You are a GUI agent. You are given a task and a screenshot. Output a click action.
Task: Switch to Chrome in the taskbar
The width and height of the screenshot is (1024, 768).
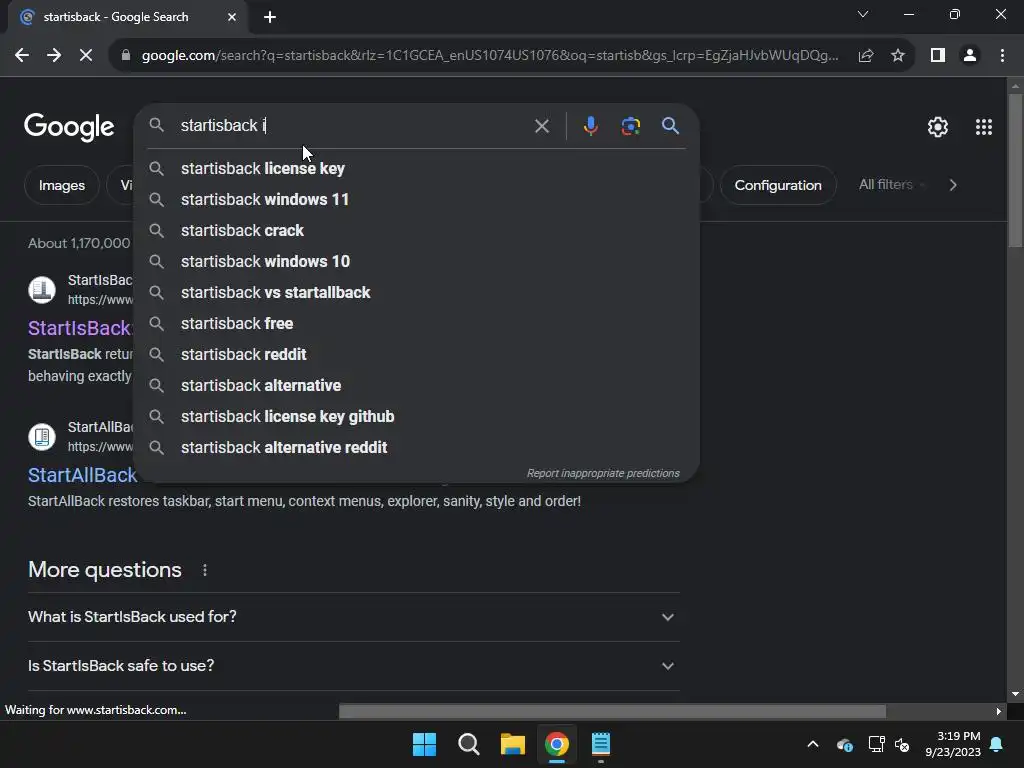click(556, 744)
